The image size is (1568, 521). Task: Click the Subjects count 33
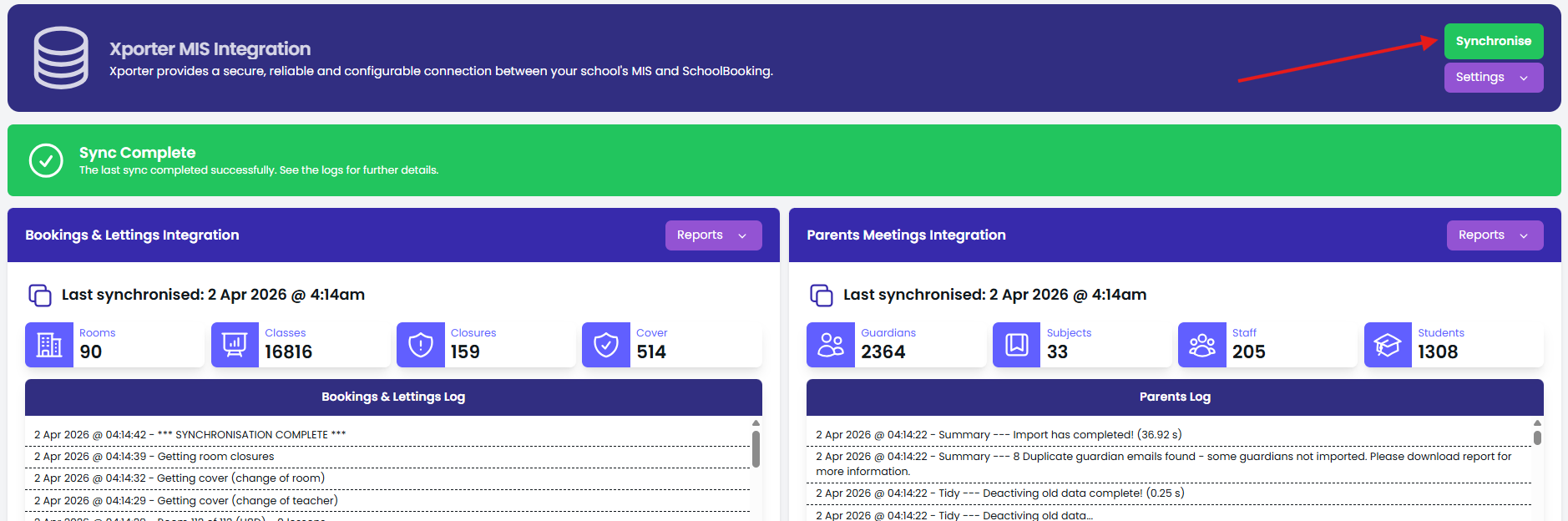1057,352
